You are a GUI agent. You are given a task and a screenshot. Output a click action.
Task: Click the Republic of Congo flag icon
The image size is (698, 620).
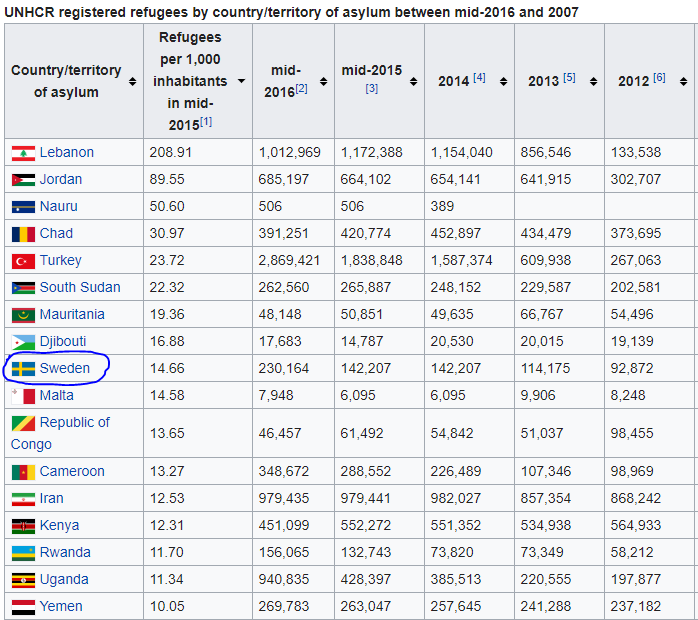[x=23, y=423]
